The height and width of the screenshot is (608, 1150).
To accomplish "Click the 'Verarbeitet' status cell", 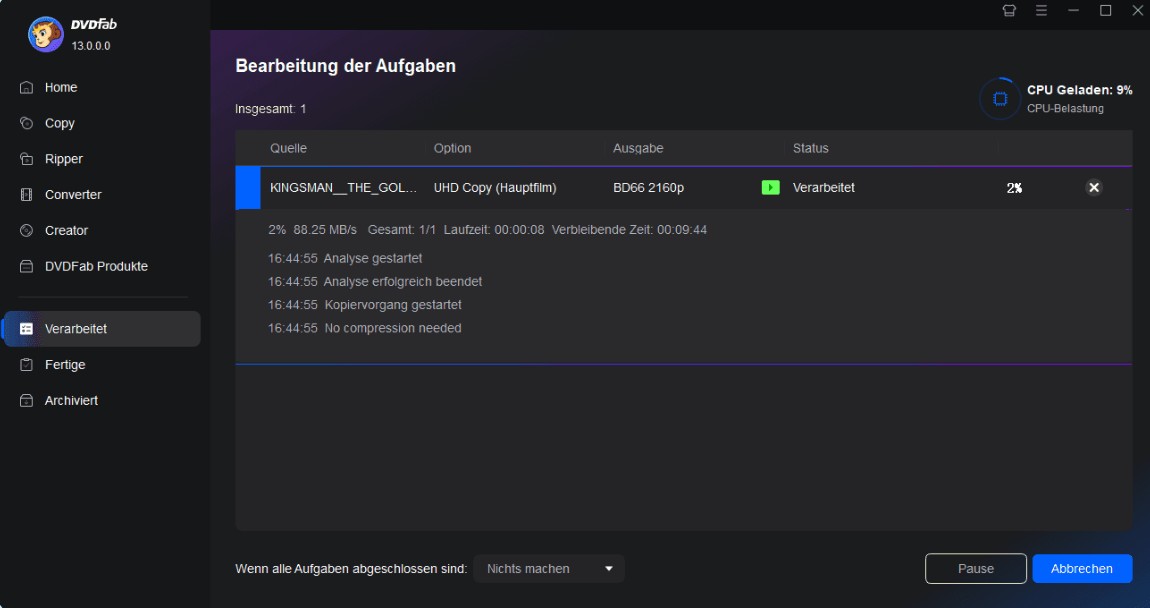I will coord(824,188).
